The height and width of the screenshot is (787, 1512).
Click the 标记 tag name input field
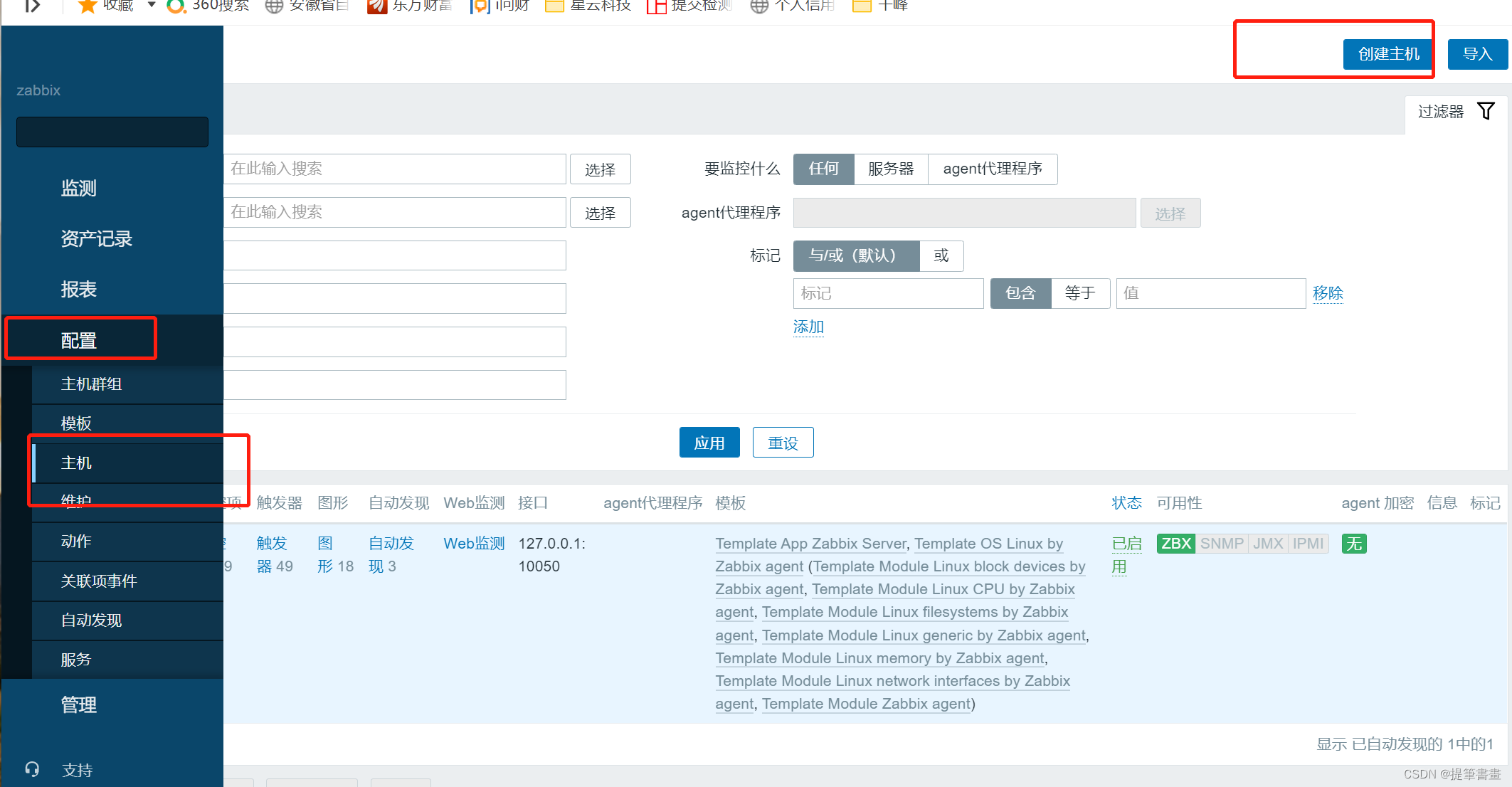(887, 293)
